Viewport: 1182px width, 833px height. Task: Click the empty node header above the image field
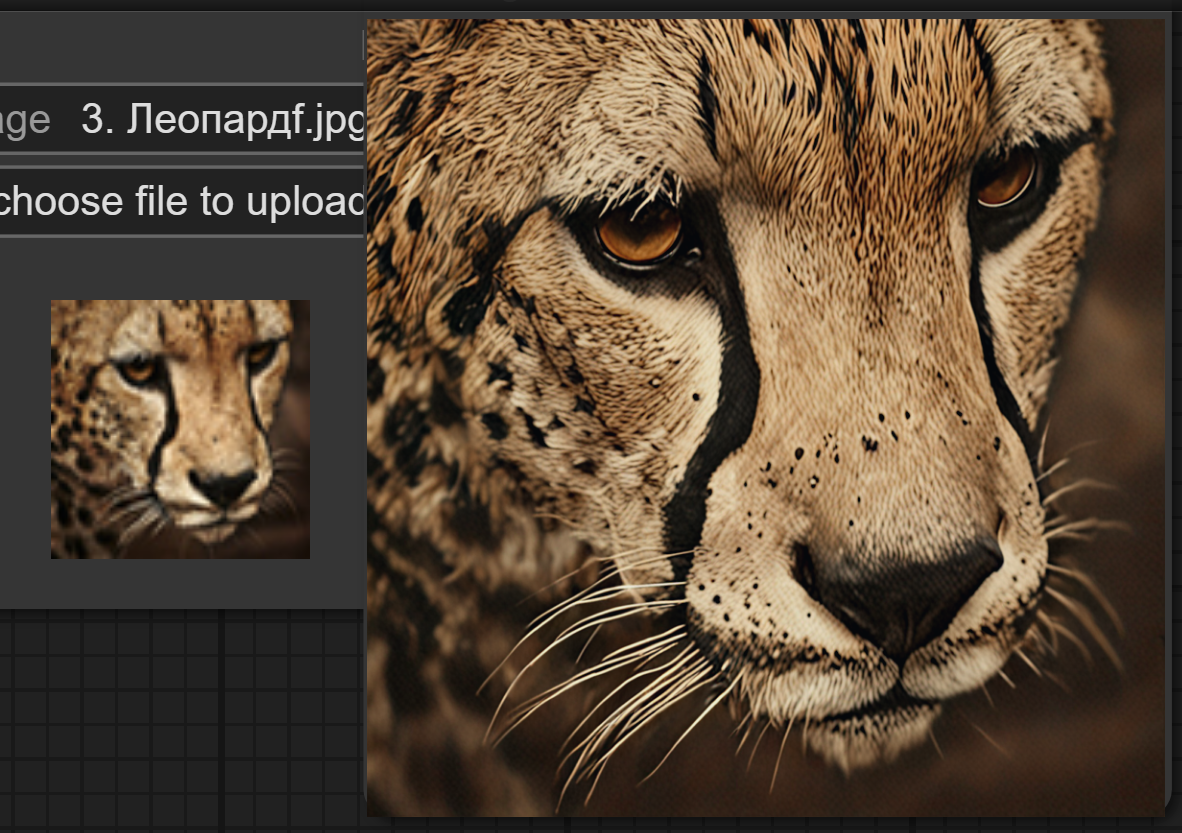(x=180, y=45)
